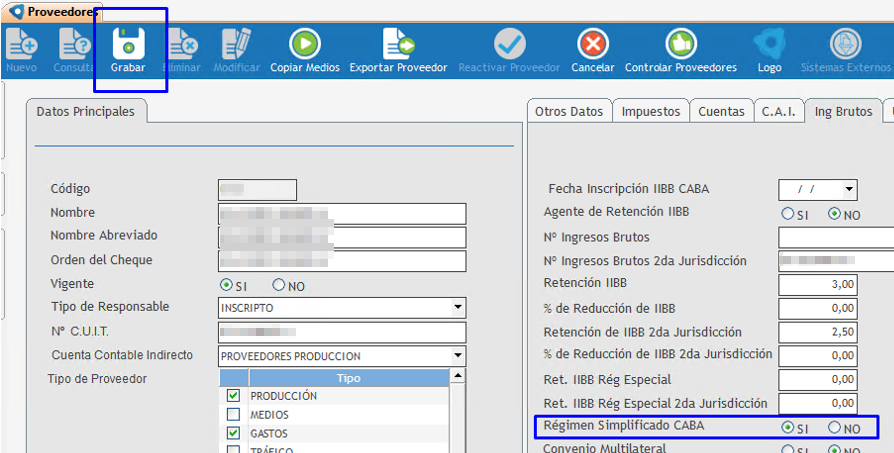Click the Cancelar red X icon
This screenshot has height=453, width=894.
tap(593, 44)
